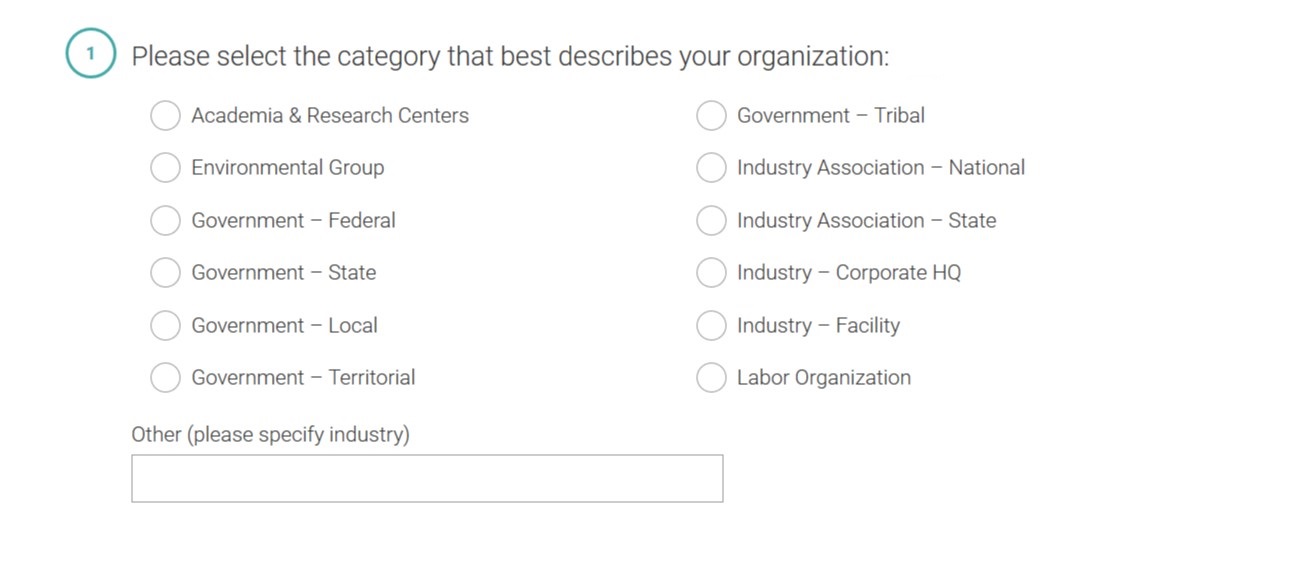Pick the Industry Association – National radio button
The width and height of the screenshot is (1312, 573).
[x=711, y=168]
